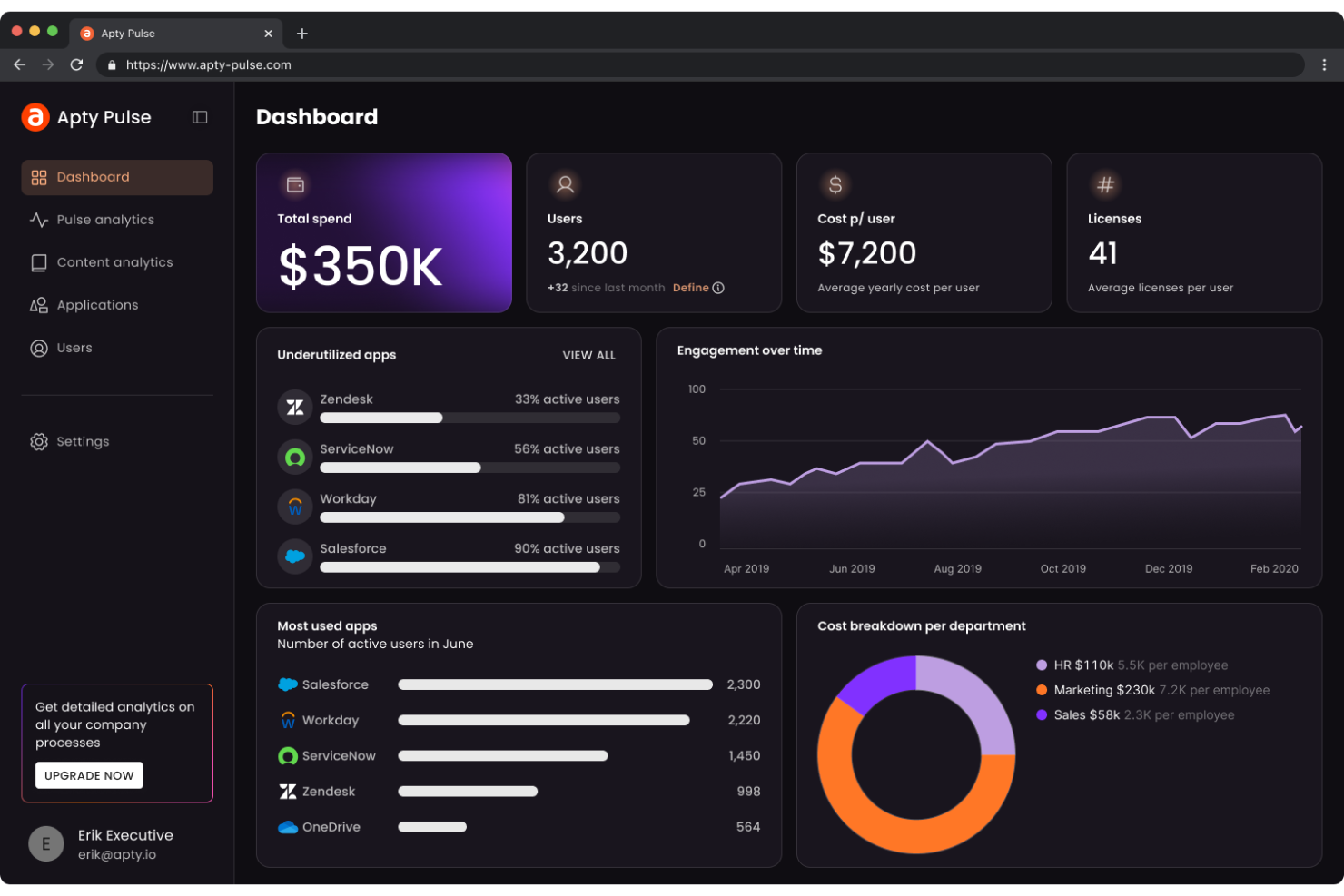Click the Zendesk icon in Underutilized apps

pyautogui.click(x=294, y=407)
